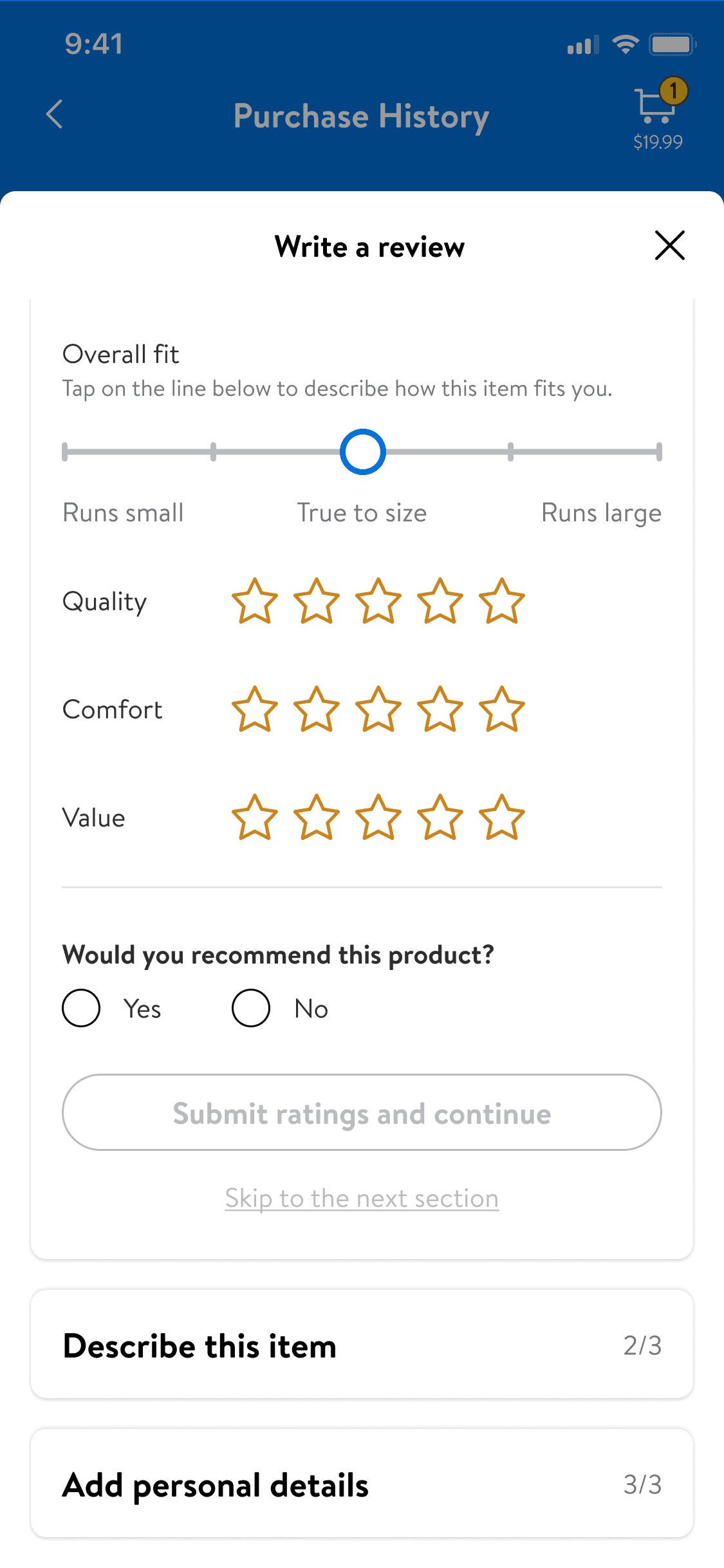Expand the Add personal details section

click(x=362, y=1484)
